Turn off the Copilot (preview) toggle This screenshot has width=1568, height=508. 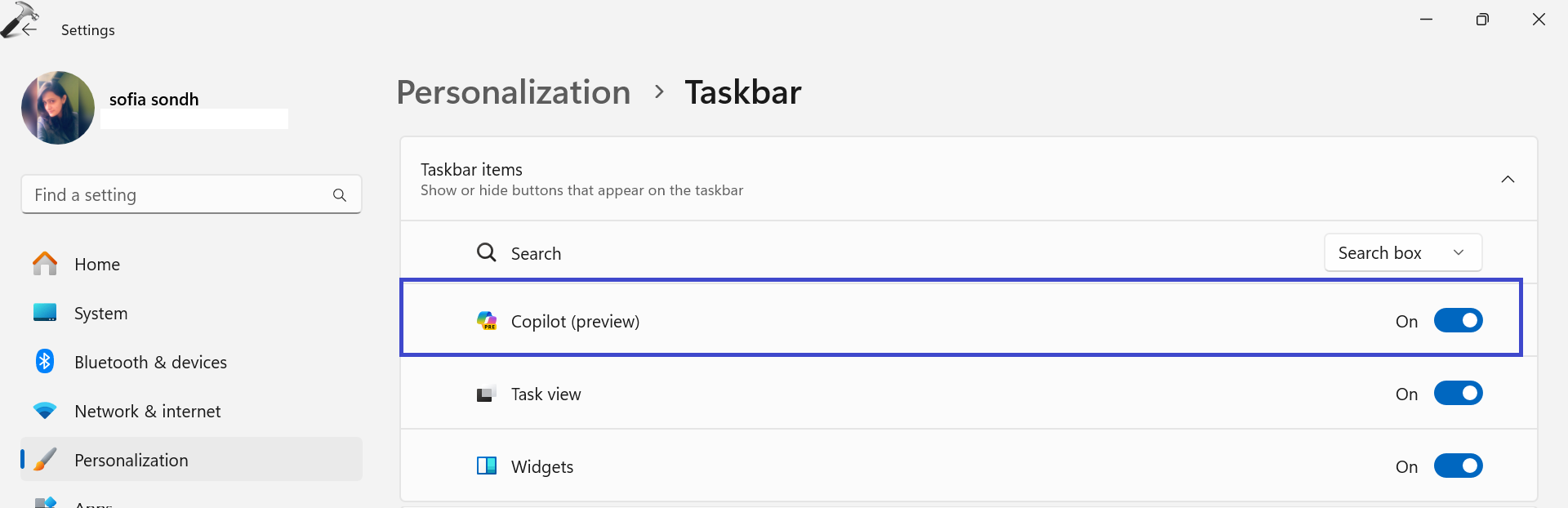coord(1458,321)
